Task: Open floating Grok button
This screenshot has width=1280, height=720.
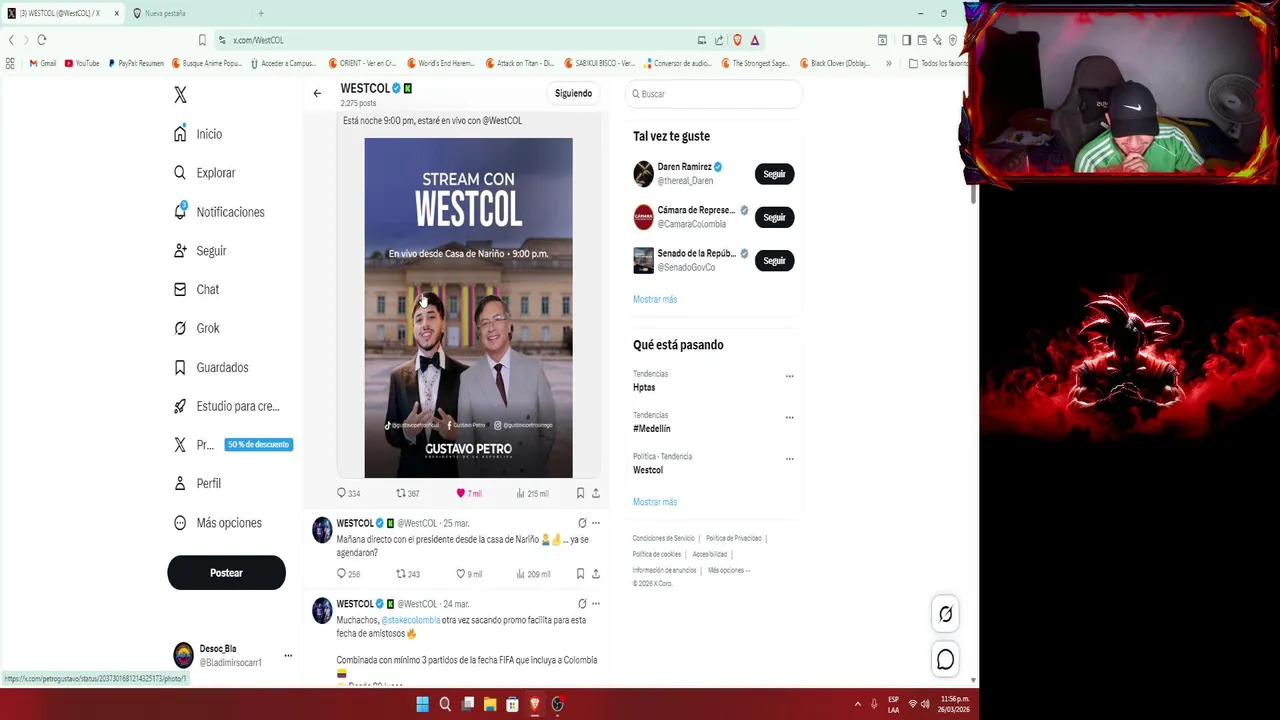Action: (945, 614)
